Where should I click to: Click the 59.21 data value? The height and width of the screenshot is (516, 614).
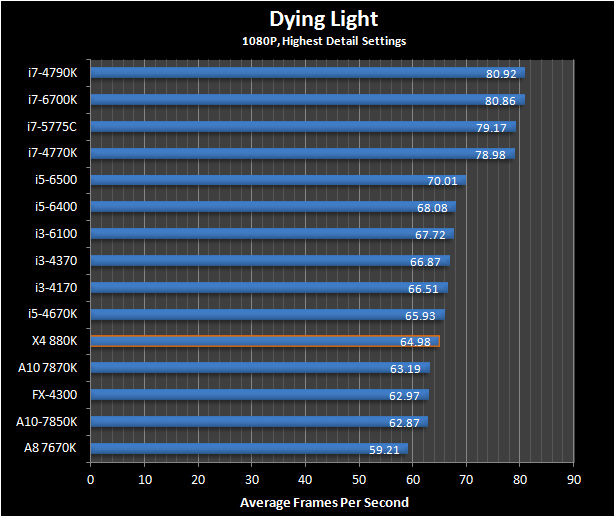pos(384,450)
